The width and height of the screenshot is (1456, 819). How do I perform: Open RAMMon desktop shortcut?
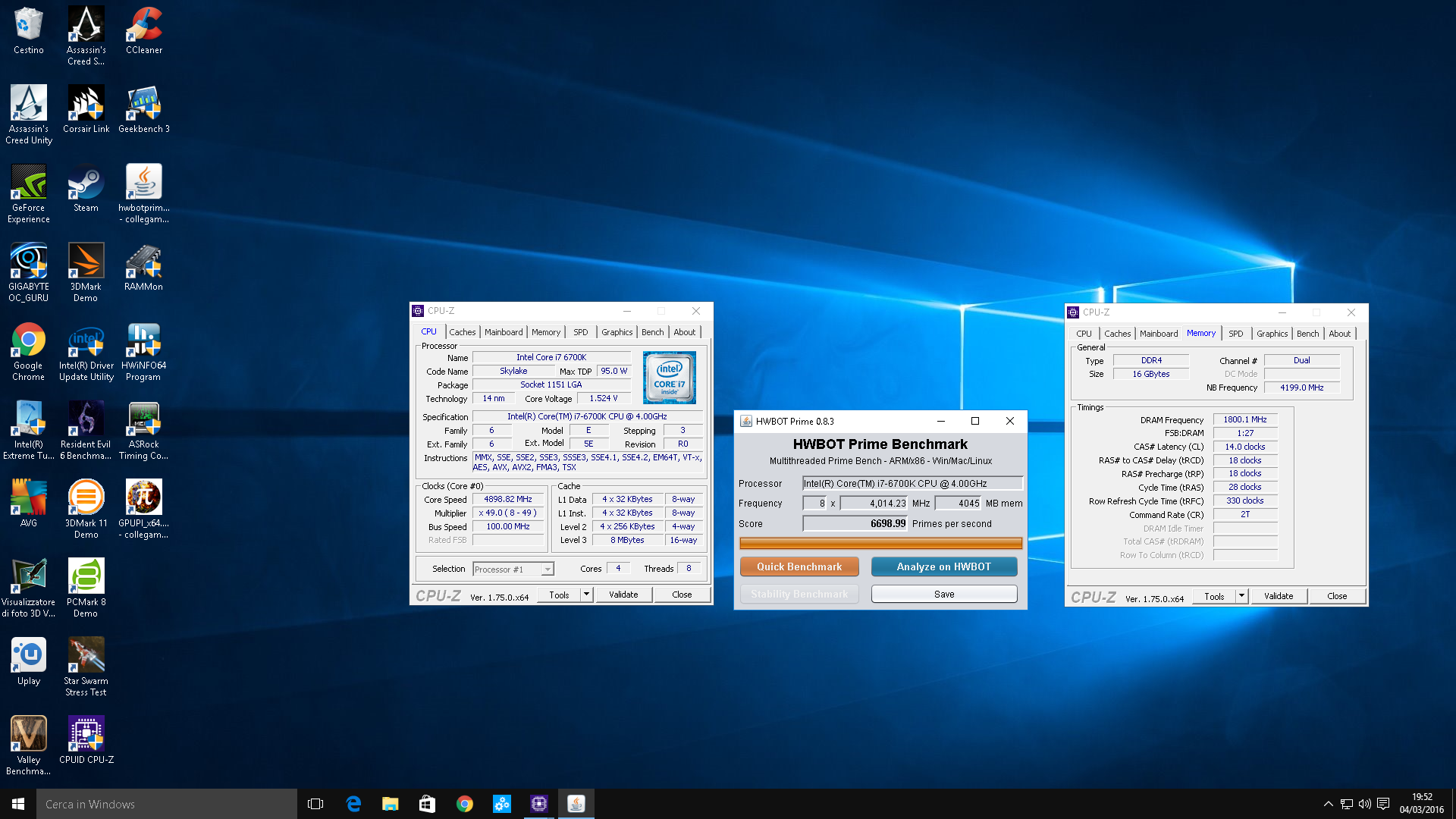pos(144,267)
